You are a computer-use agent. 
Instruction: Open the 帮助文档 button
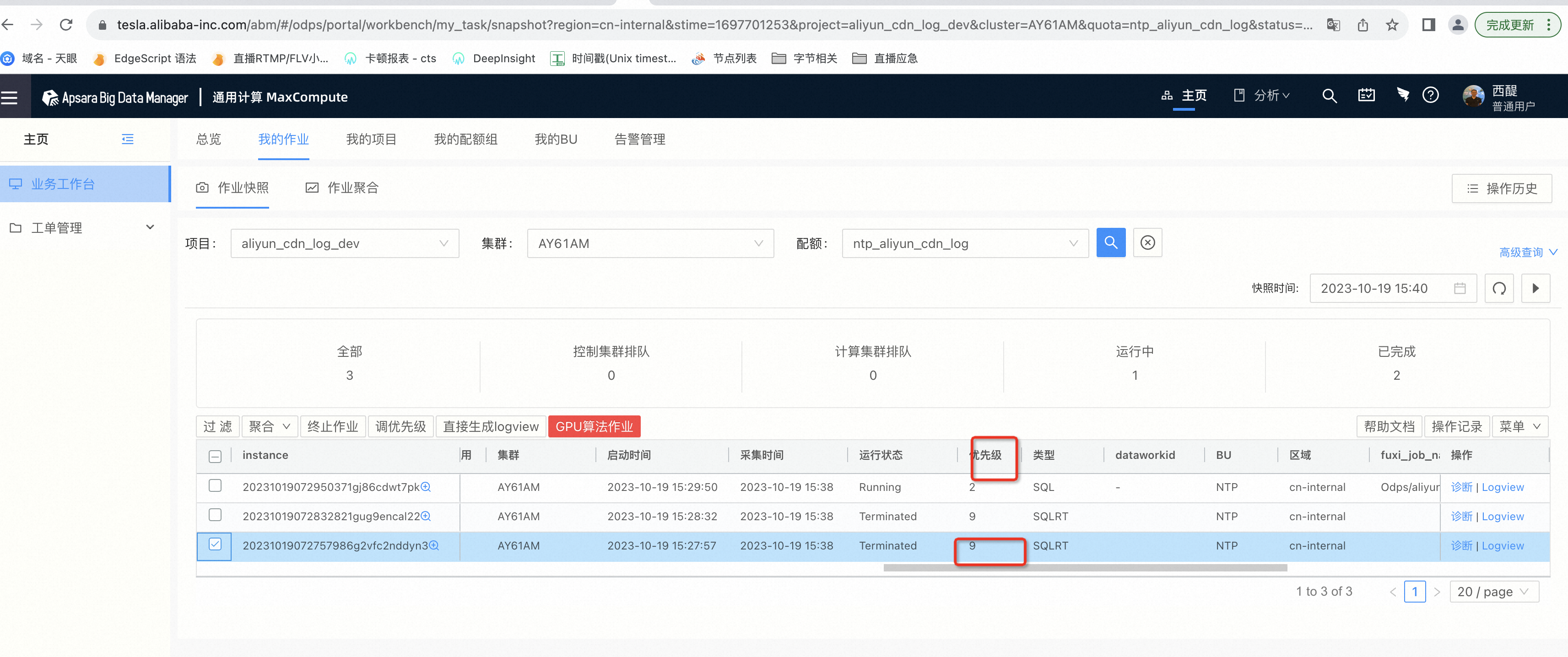[1389, 426]
